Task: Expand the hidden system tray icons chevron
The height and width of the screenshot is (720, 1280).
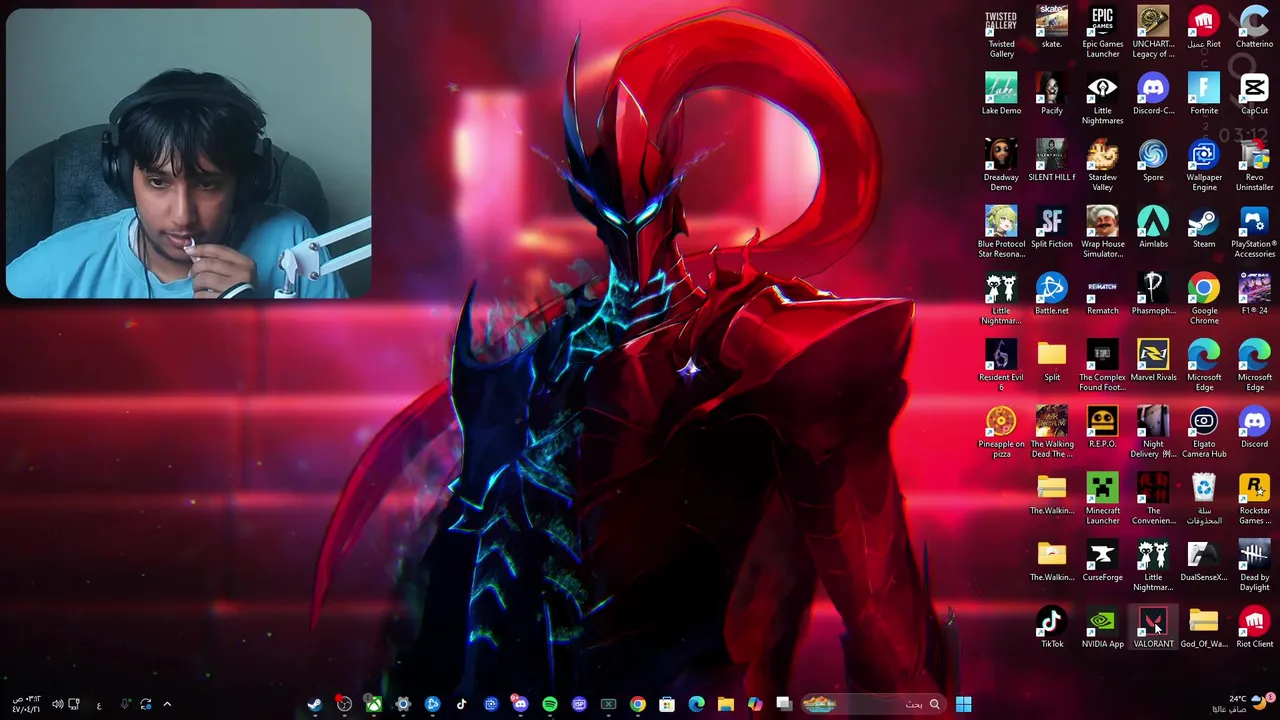Action: [x=167, y=704]
